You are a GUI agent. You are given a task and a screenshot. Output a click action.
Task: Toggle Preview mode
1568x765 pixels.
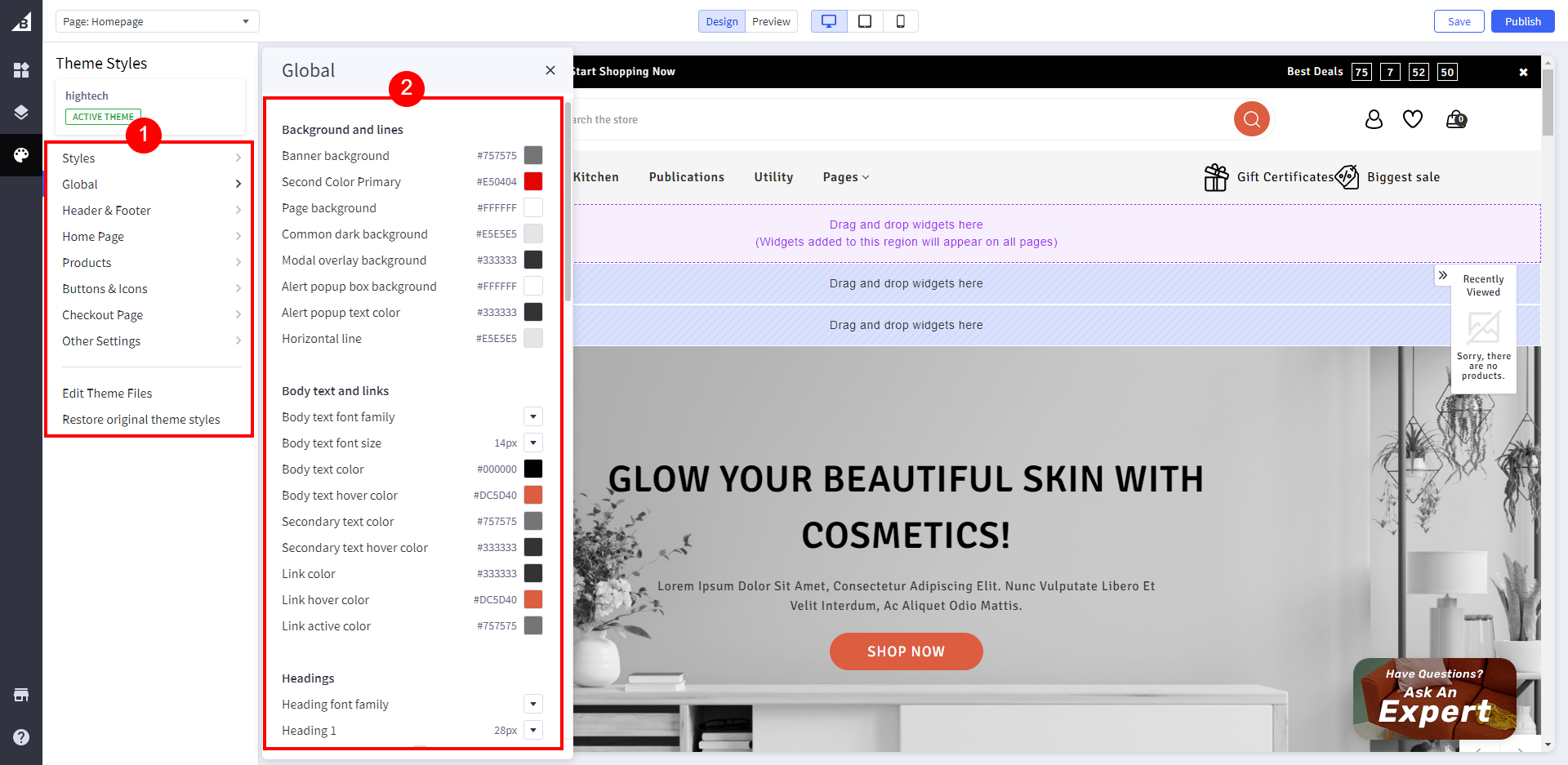[x=771, y=21]
